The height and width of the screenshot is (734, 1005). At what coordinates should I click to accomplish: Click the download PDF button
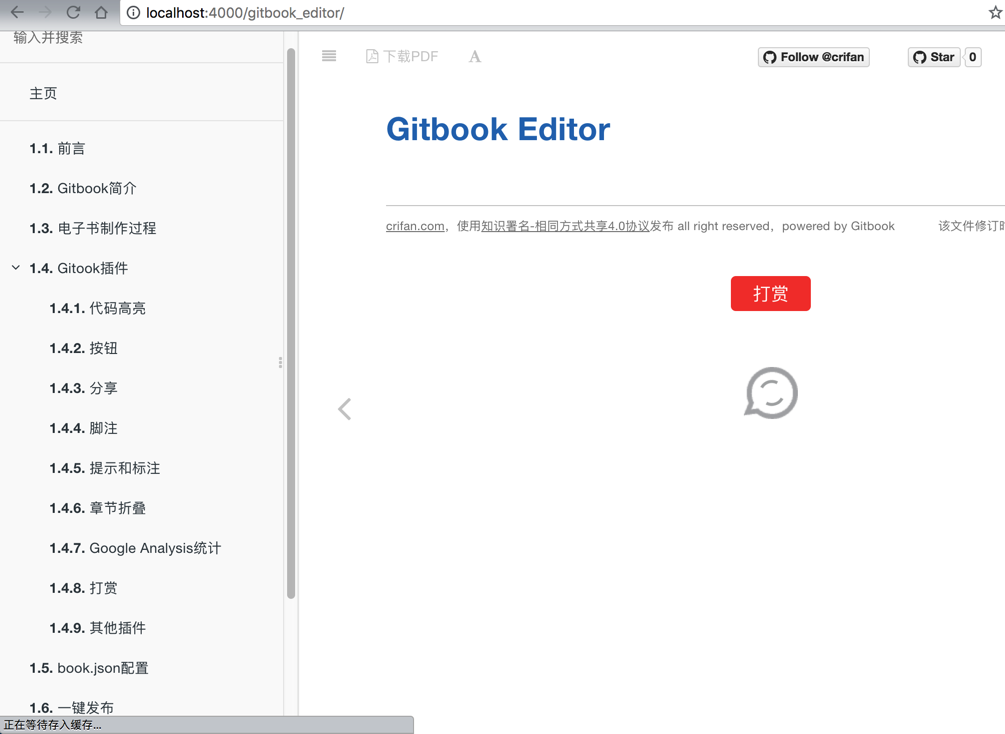click(402, 56)
